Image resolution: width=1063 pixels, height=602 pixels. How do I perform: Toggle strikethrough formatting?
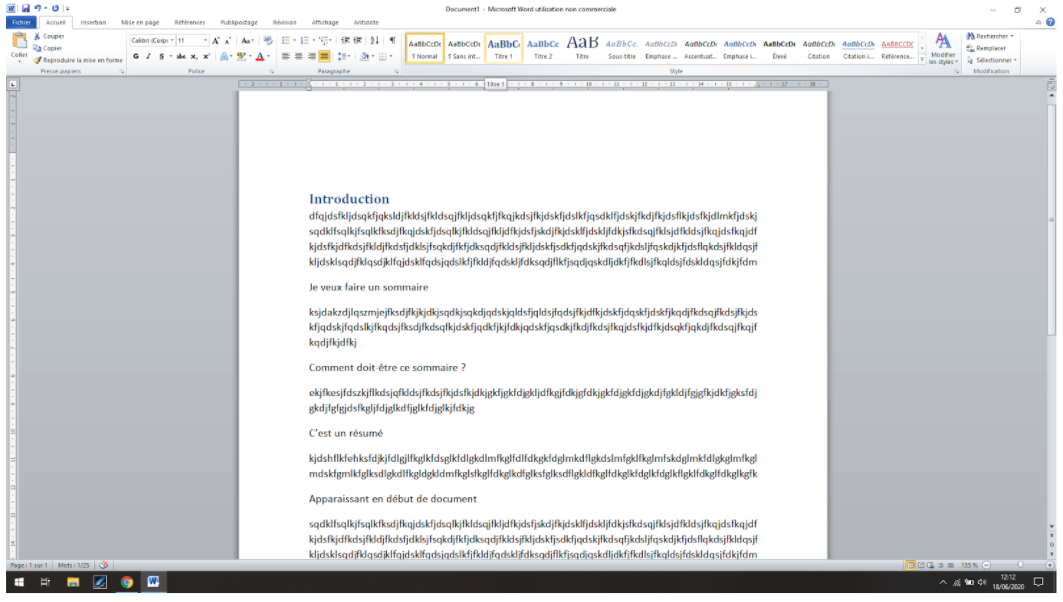tap(181, 57)
